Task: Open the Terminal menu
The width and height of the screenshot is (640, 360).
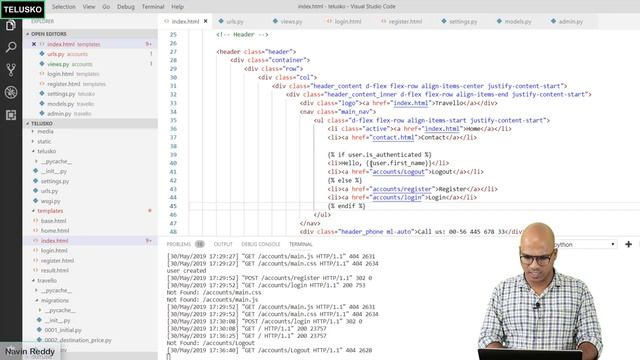Action: [x=153, y=7]
